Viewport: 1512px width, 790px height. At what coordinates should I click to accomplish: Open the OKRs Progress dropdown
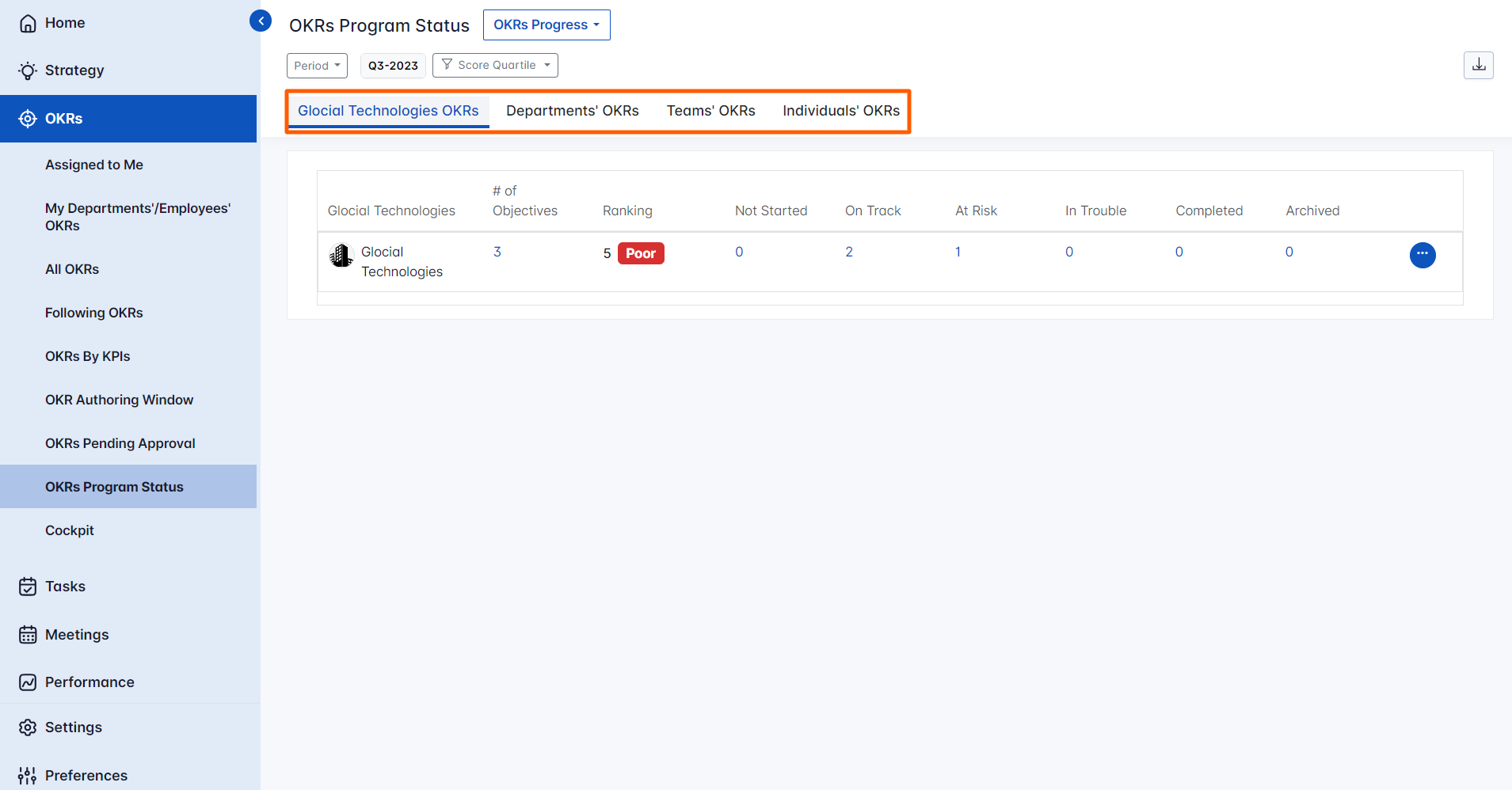point(547,25)
